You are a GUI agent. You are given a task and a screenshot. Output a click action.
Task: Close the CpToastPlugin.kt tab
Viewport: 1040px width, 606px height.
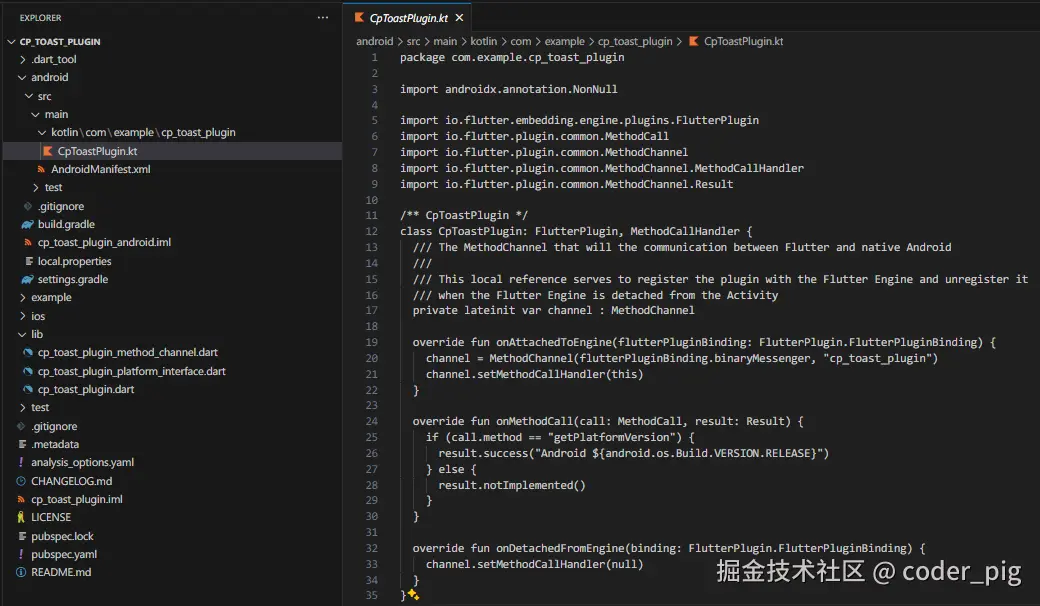pos(459,18)
